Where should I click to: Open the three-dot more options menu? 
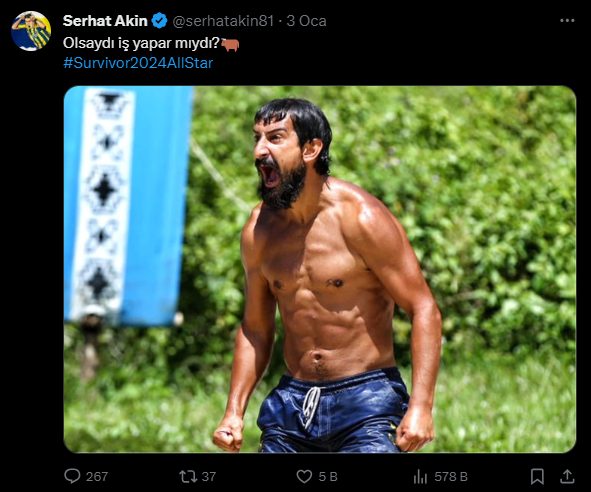[x=567, y=20]
